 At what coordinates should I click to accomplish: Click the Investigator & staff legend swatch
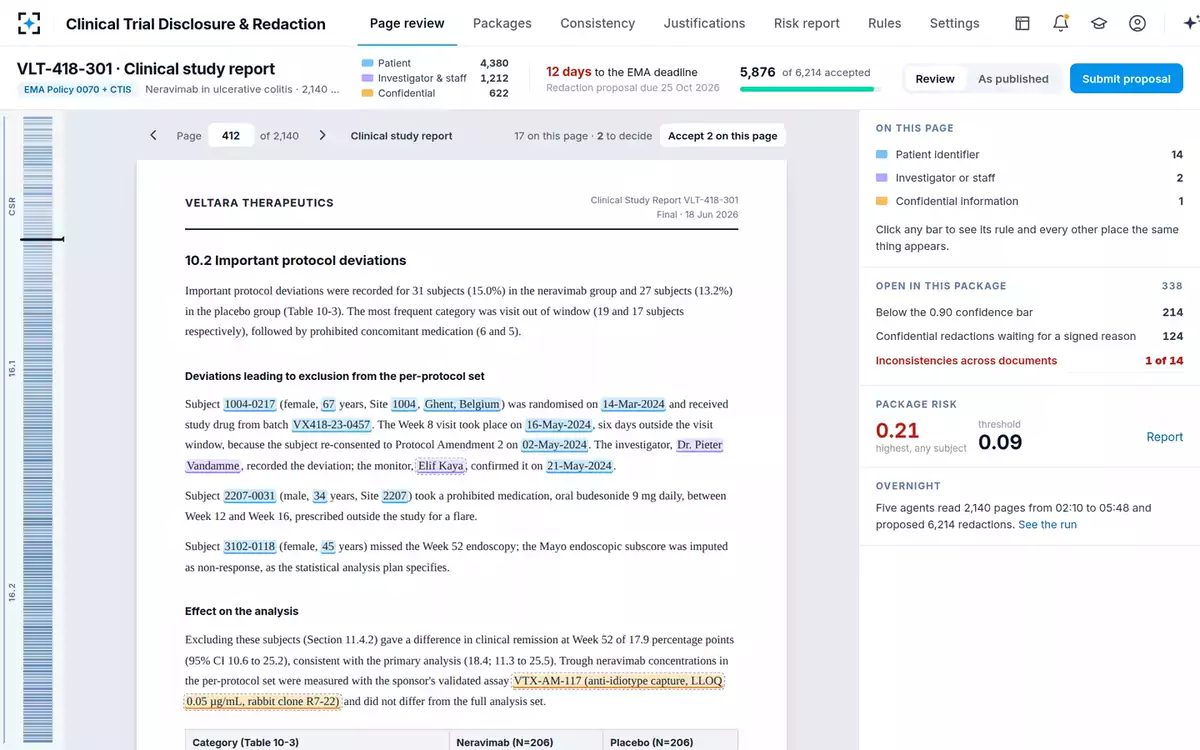(x=367, y=78)
